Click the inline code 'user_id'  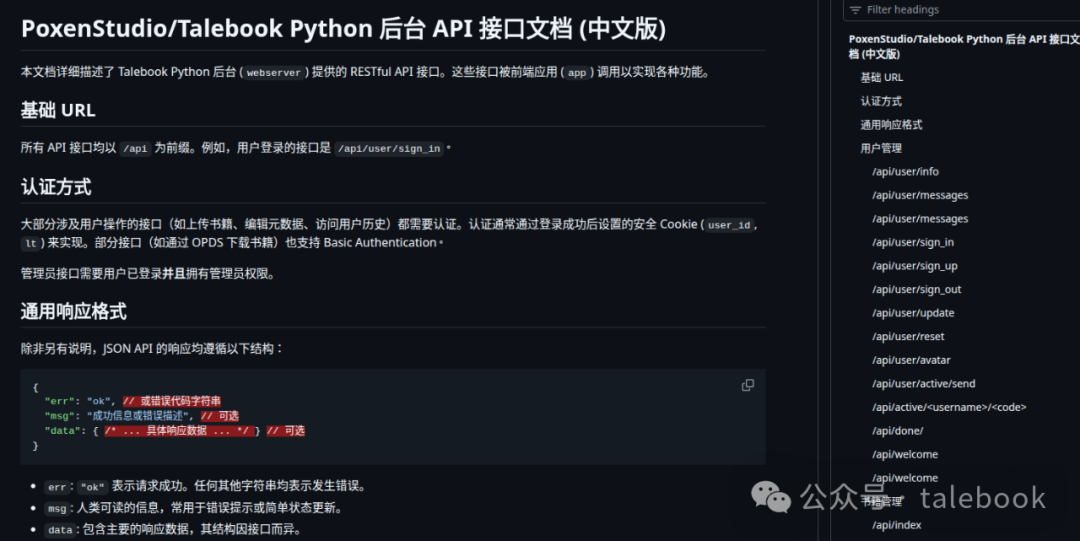(729, 225)
